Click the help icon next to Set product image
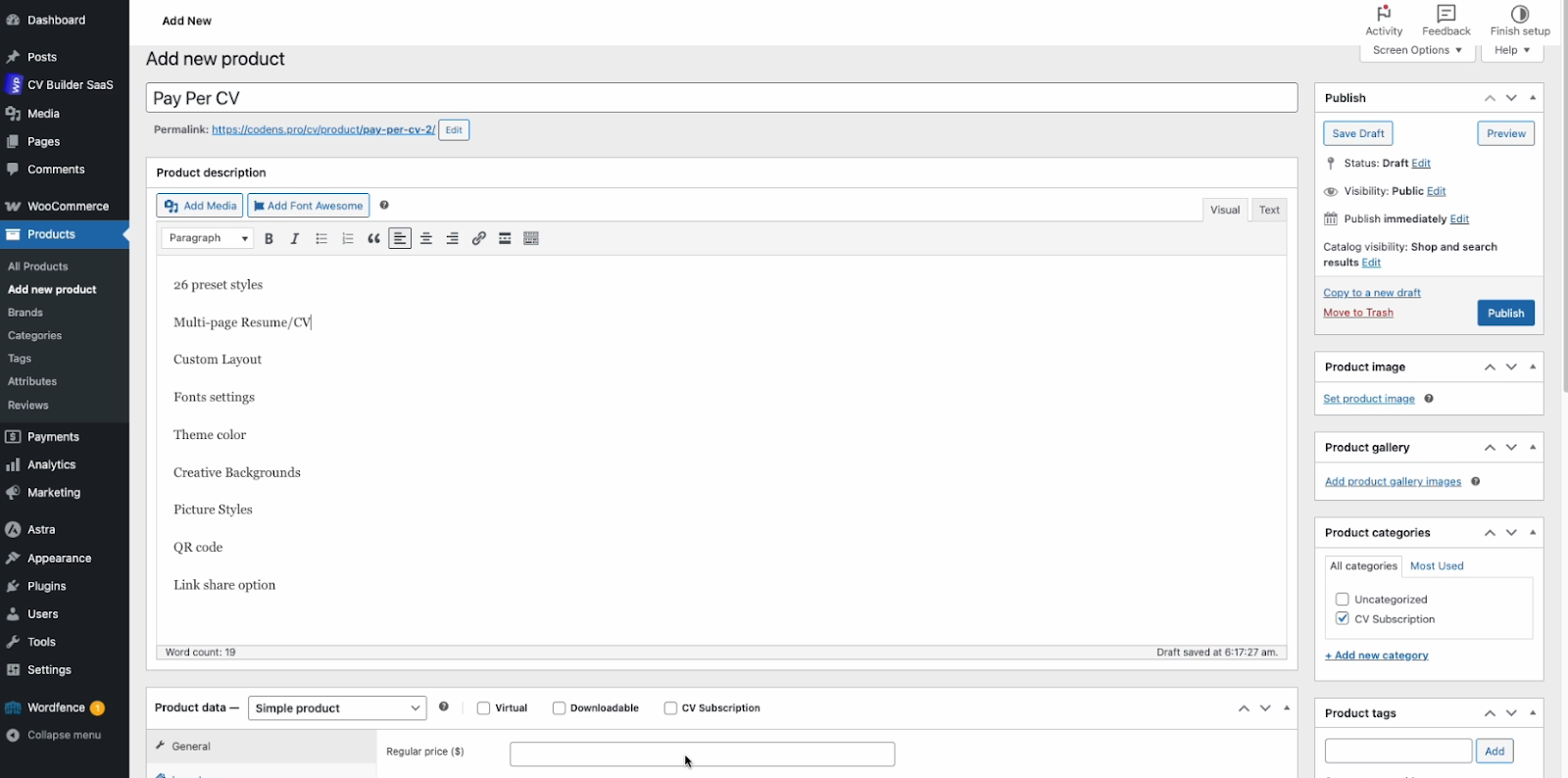This screenshot has width=1568, height=778. coord(1429,399)
